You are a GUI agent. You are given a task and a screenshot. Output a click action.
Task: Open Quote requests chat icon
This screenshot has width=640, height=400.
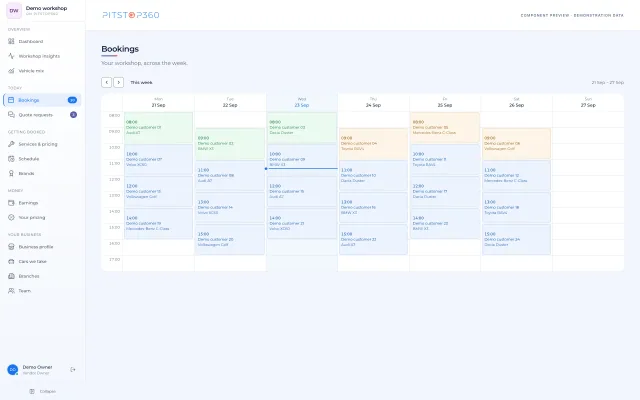pyautogui.click(x=11, y=115)
